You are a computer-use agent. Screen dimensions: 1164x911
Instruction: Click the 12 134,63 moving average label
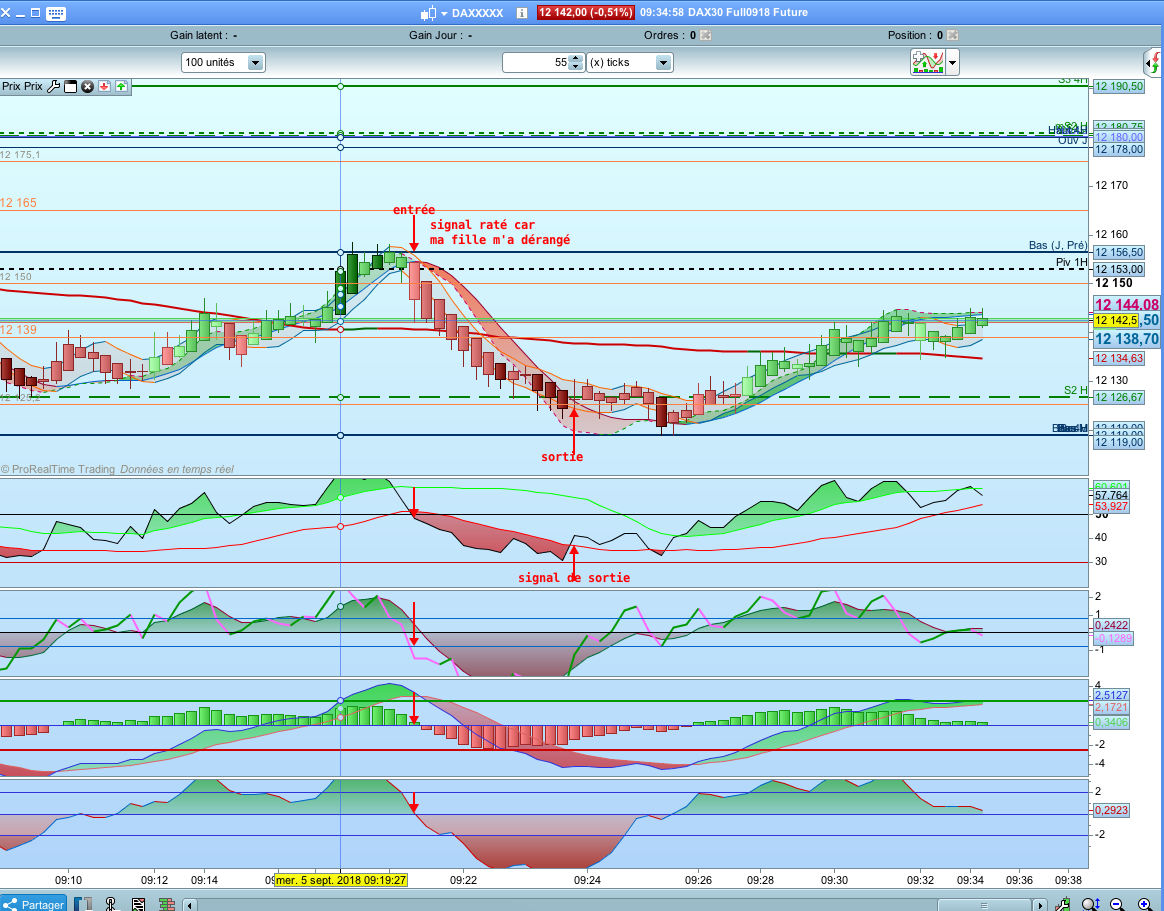[1119, 359]
